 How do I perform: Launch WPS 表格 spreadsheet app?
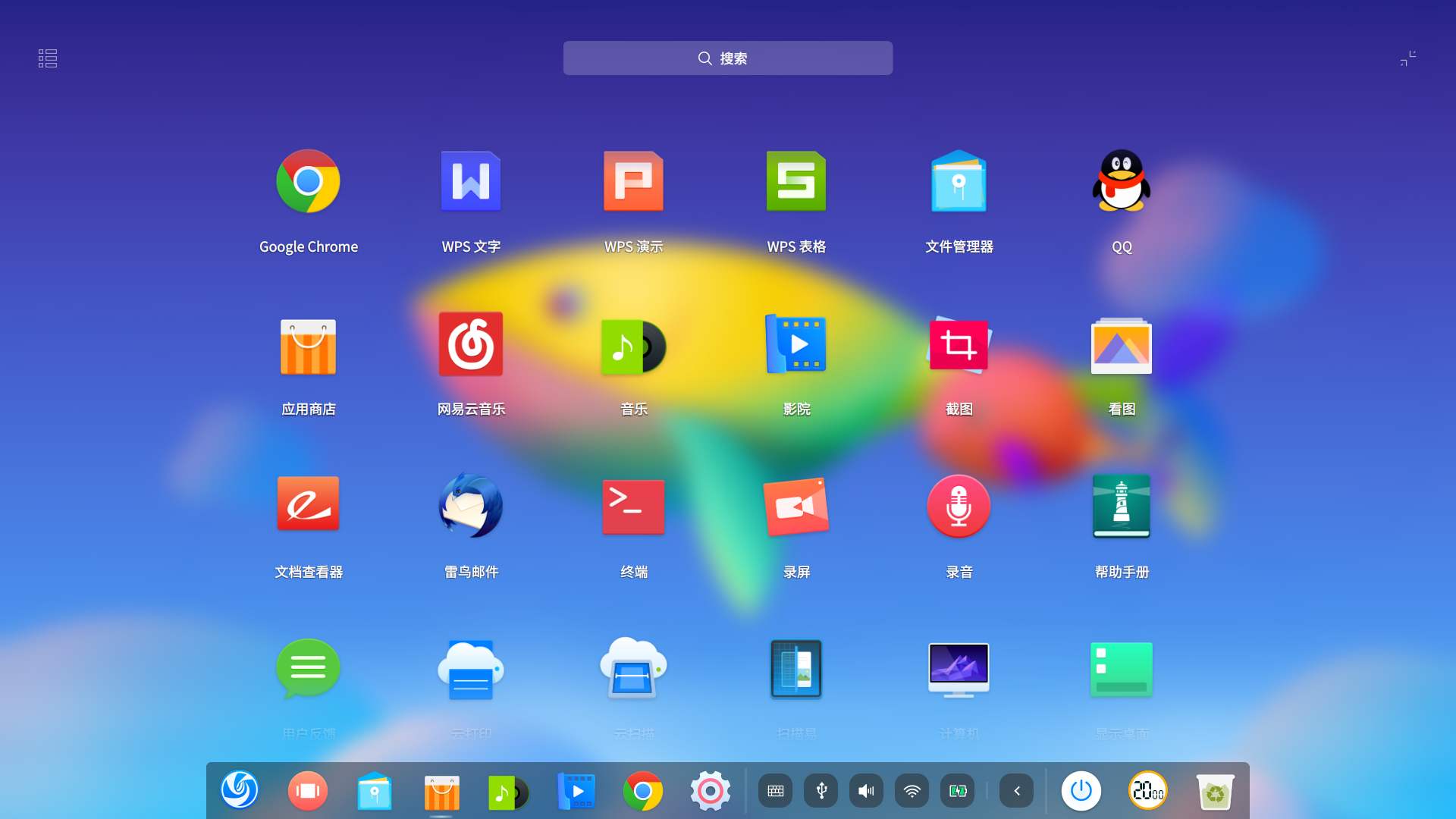(x=796, y=182)
